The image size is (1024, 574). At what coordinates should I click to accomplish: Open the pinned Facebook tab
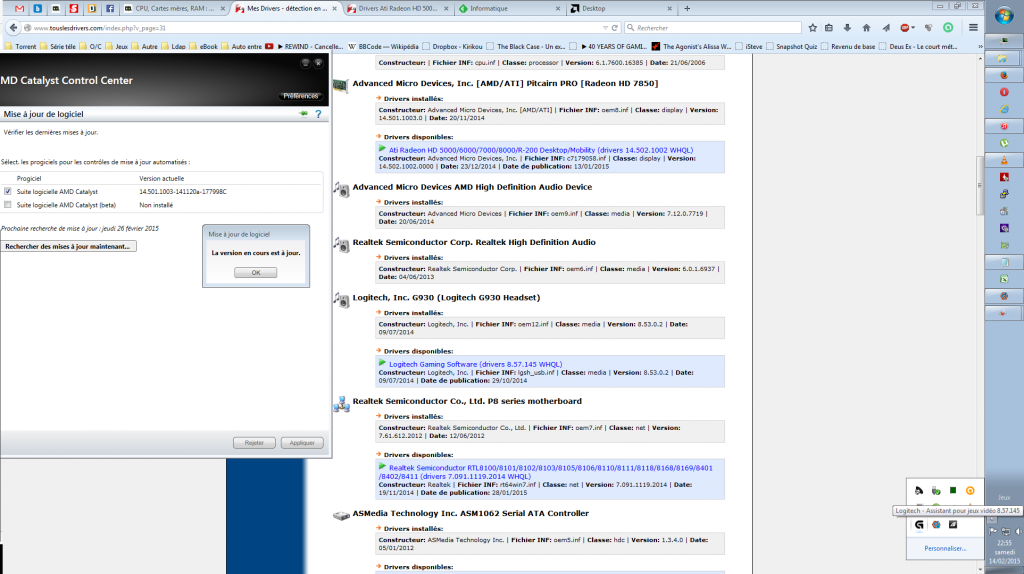110,8
